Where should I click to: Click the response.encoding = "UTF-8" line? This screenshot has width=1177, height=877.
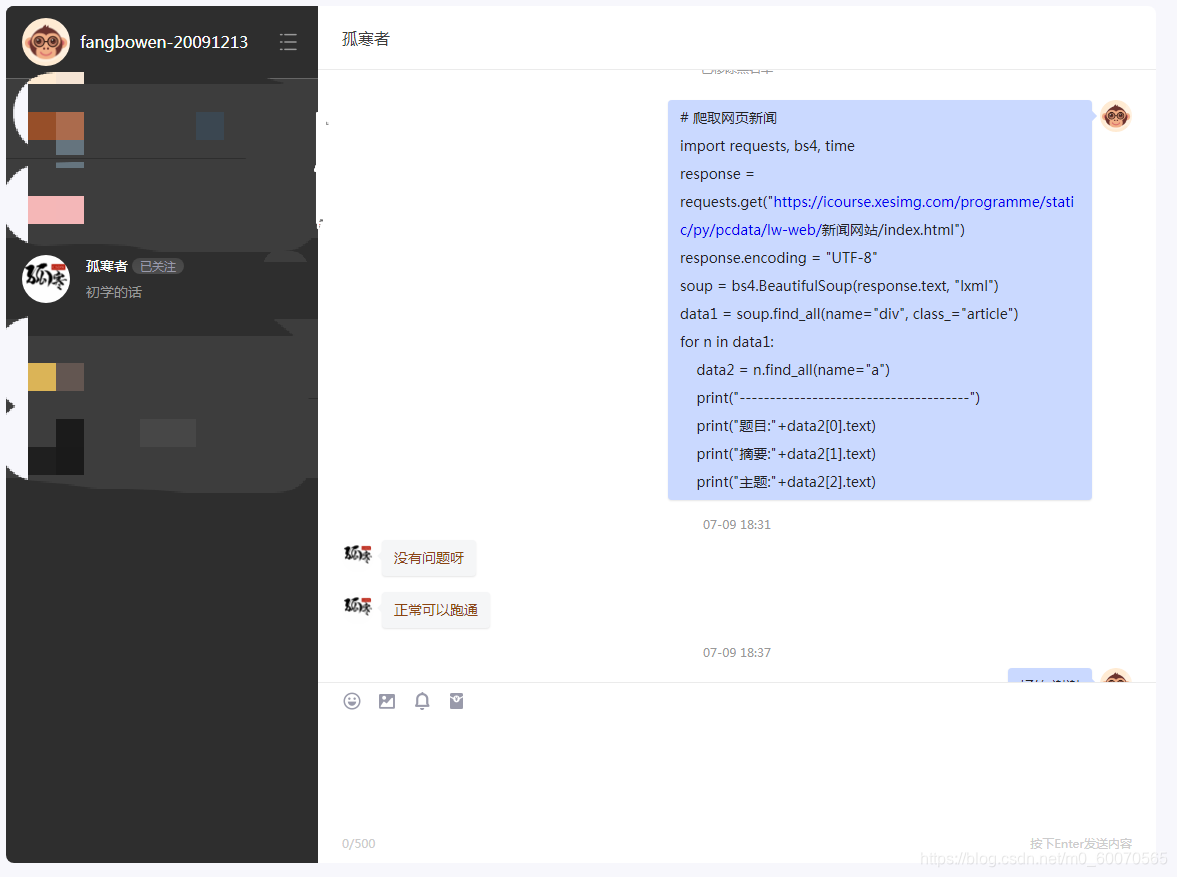778,258
